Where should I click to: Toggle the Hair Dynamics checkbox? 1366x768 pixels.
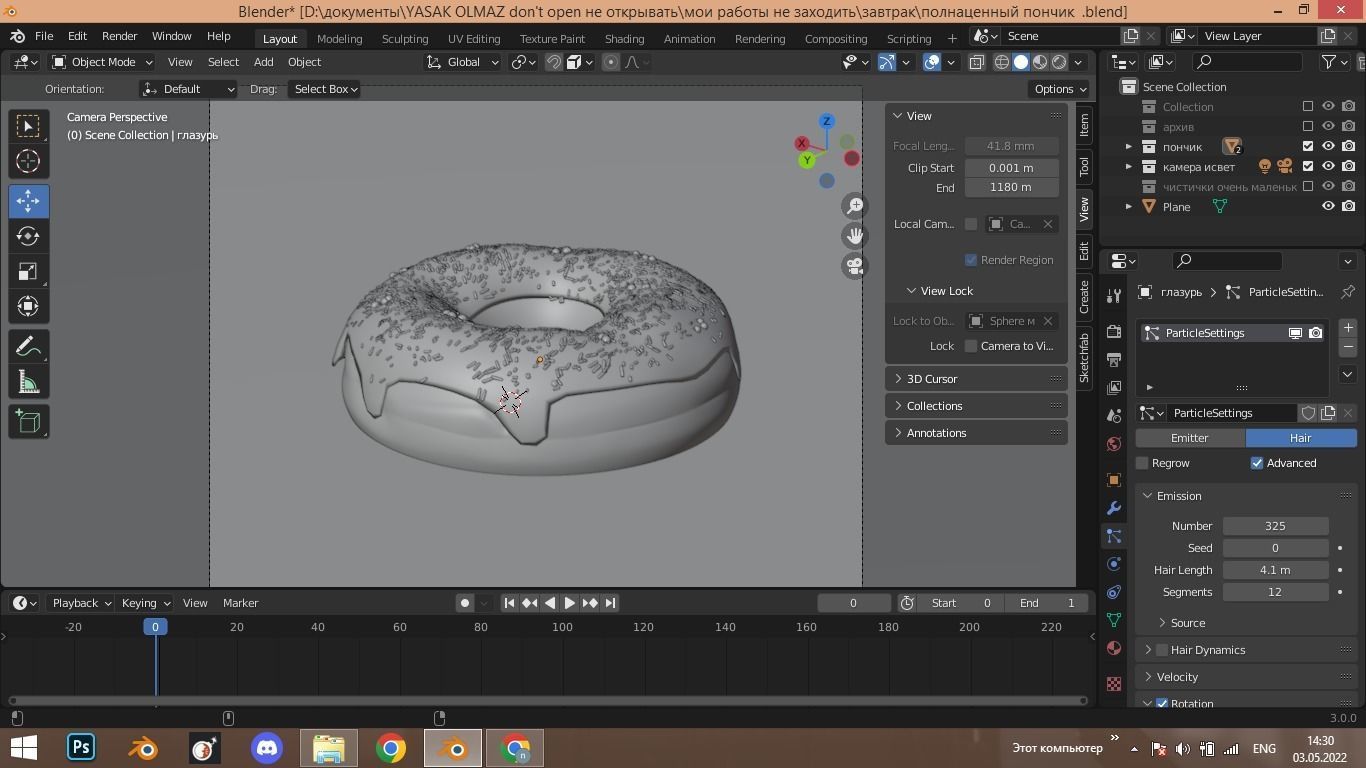(x=1162, y=650)
